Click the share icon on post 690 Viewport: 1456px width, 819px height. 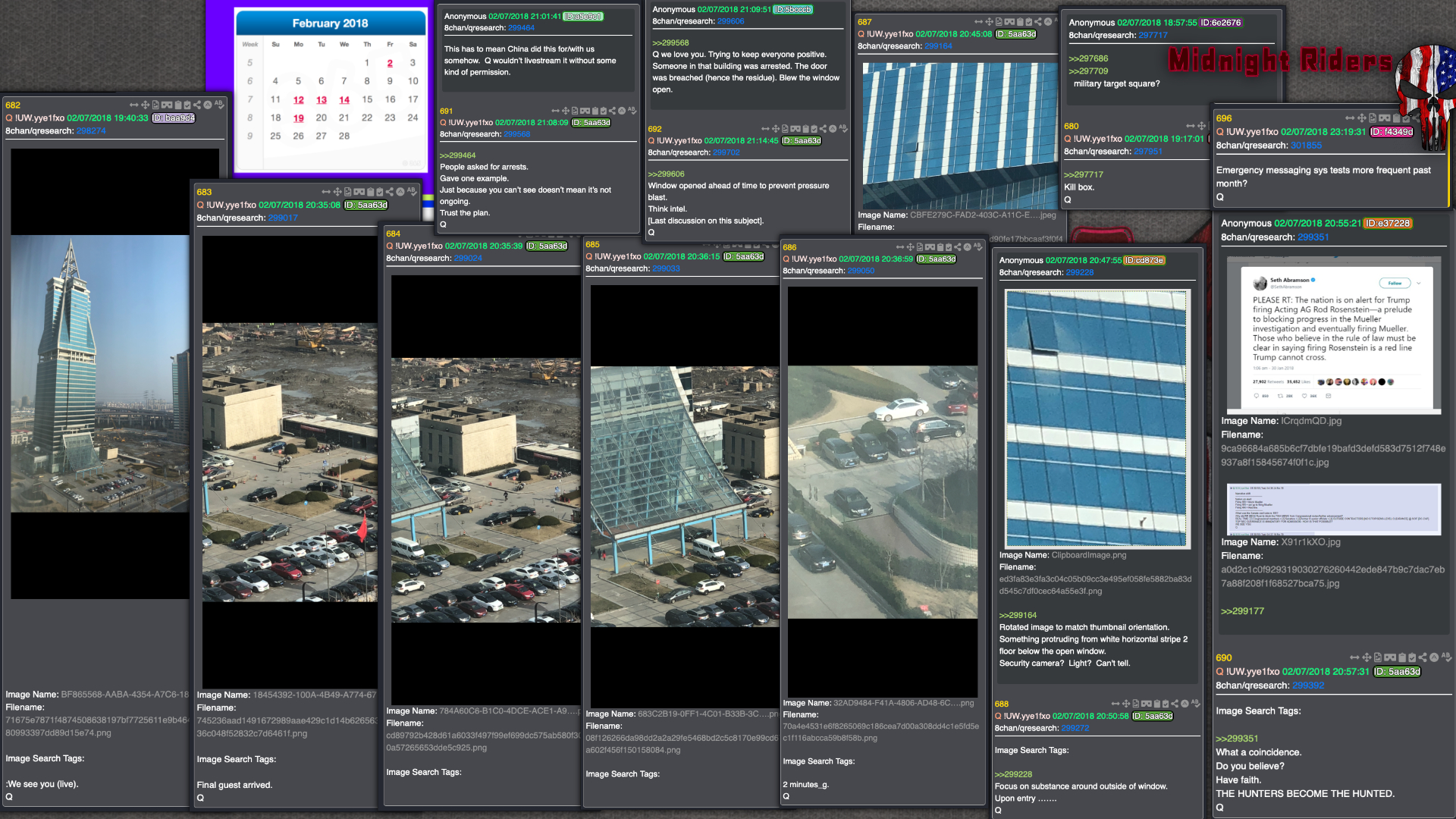[x=1423, y=657]
